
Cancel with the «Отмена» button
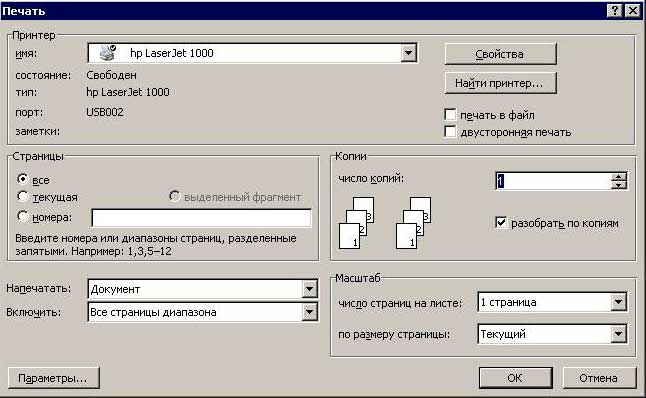pyautogui.click(x=599, y=378)
